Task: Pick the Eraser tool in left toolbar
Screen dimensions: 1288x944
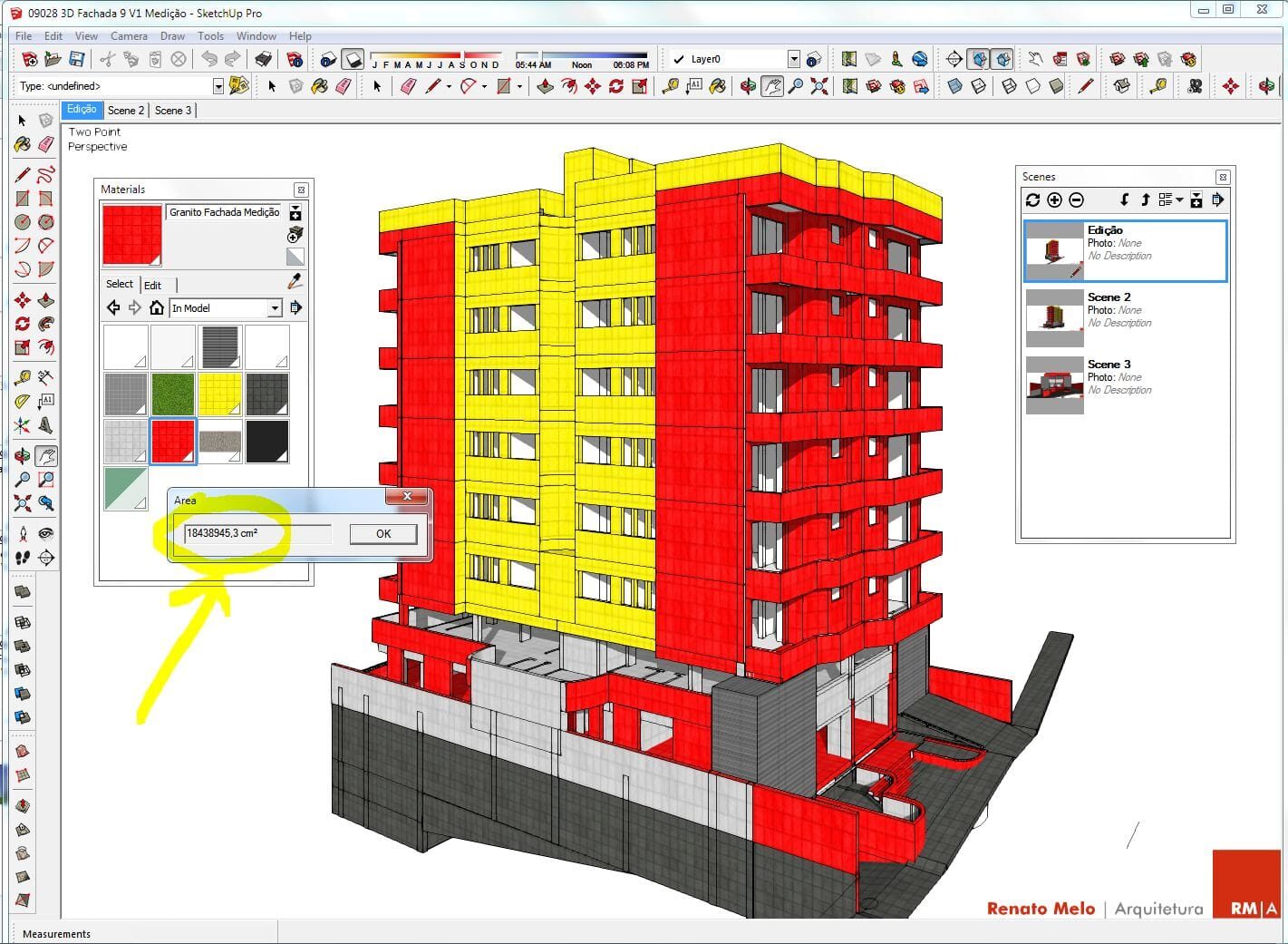Action: pos(45,144)
